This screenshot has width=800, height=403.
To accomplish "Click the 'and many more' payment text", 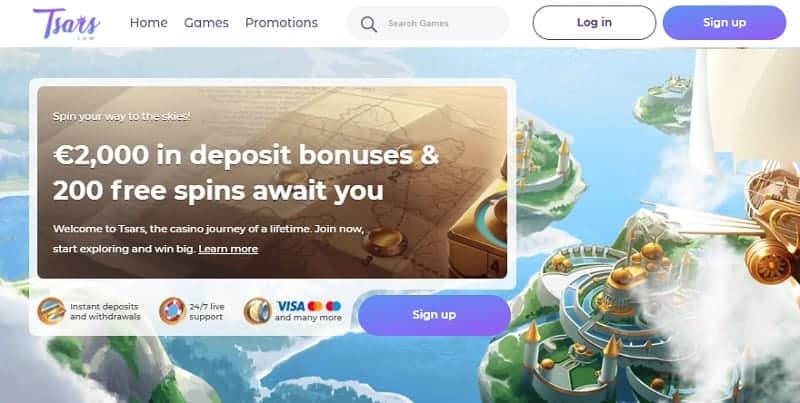I will (308, 318).
